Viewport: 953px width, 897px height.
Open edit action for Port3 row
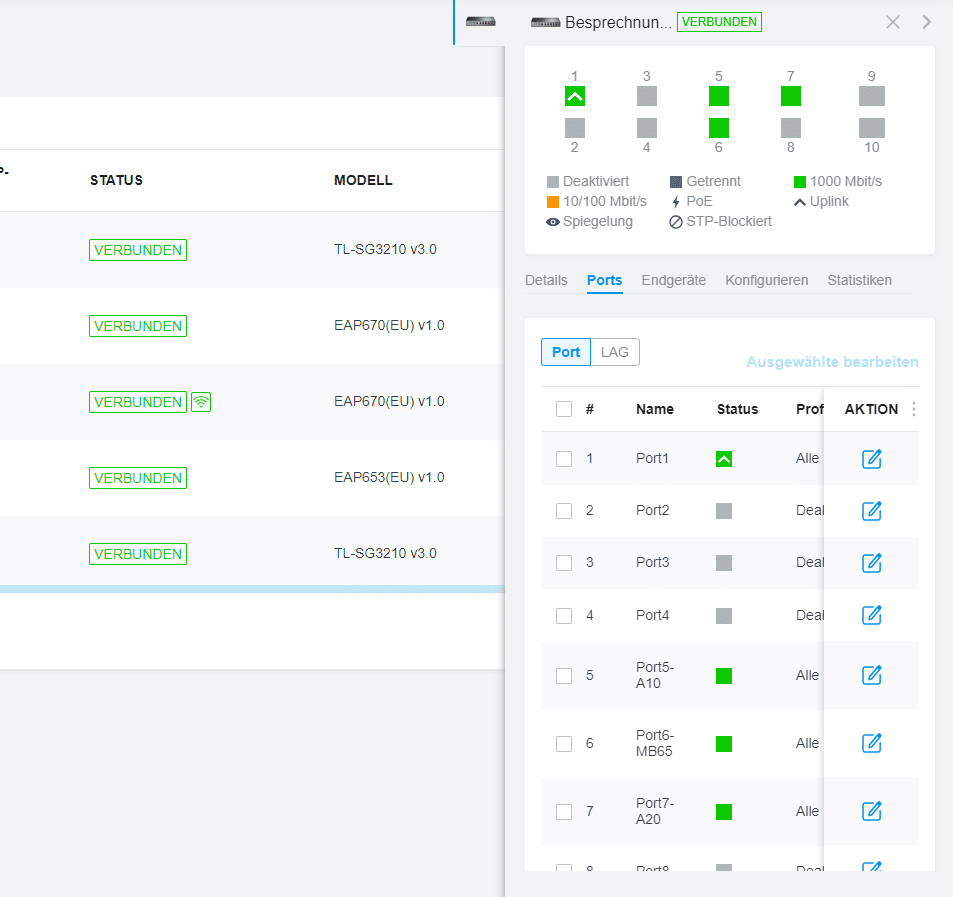click(x=872, y=563)
